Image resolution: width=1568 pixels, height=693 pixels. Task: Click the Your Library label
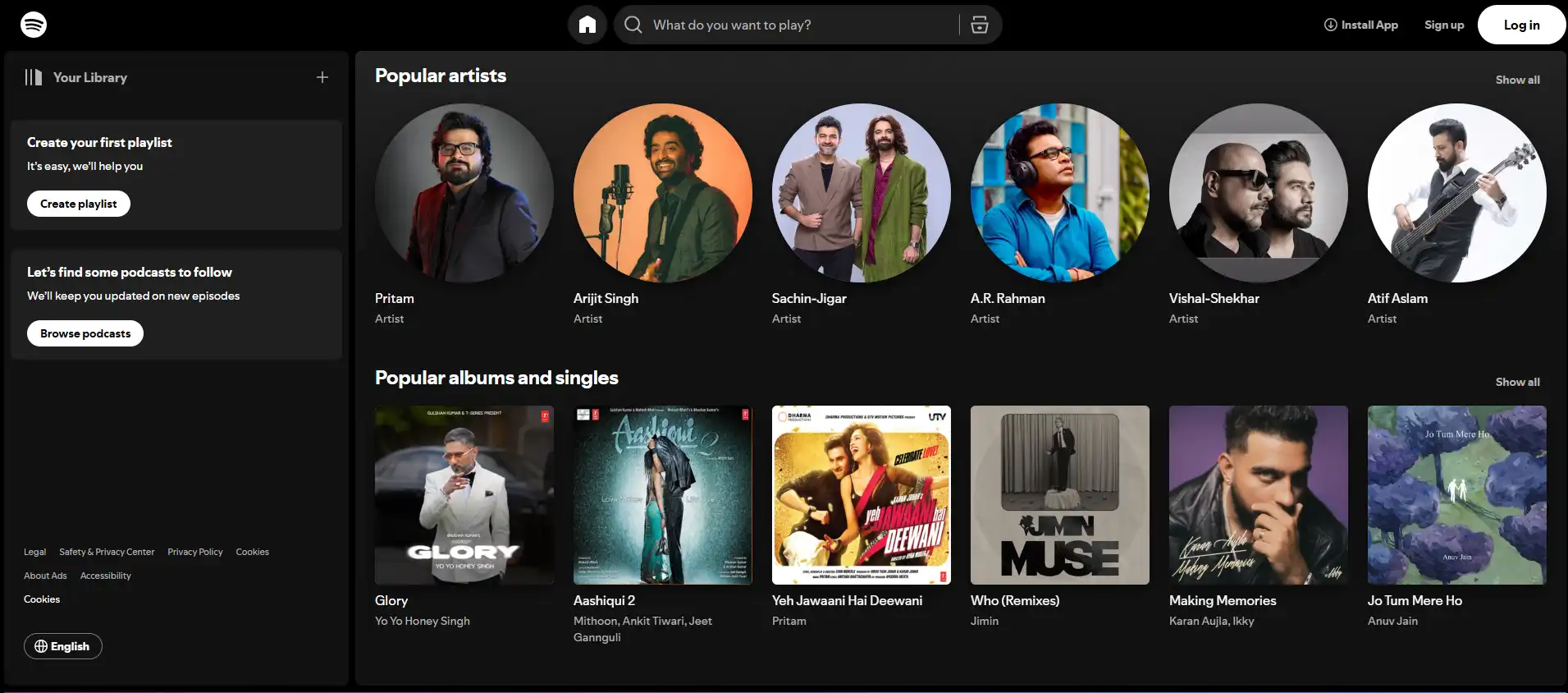(90, 77)
